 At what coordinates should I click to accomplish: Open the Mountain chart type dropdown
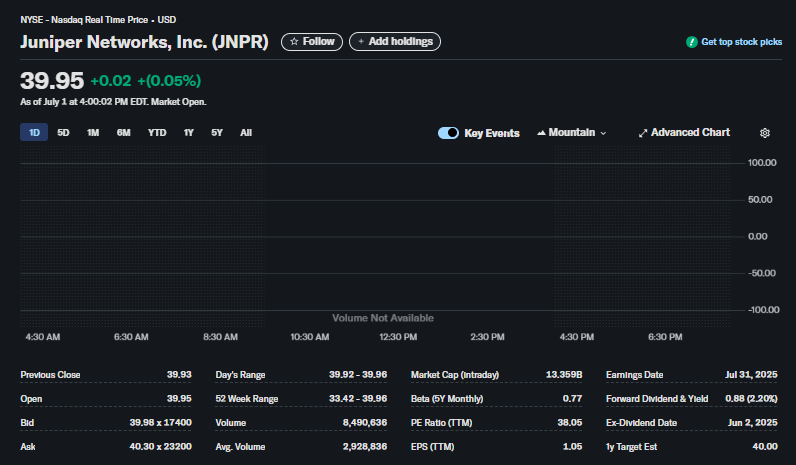coord(572,132)
